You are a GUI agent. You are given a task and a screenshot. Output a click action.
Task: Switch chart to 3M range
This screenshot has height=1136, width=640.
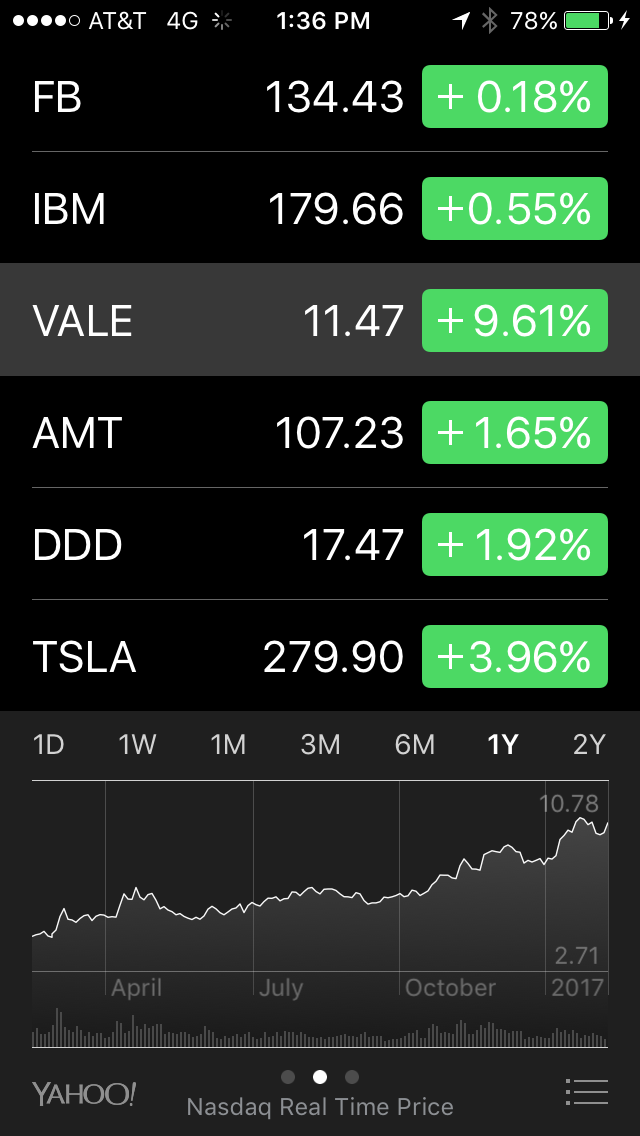point(320,744)
